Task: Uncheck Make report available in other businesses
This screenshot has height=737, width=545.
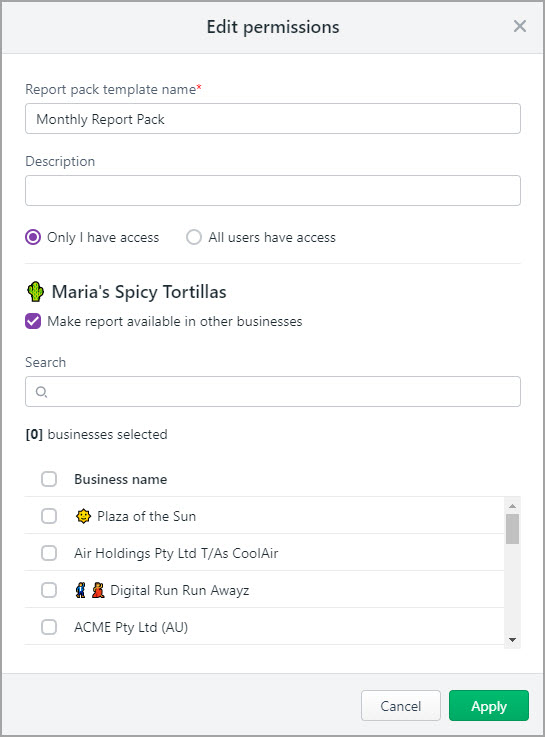Action: coord(33,321)
